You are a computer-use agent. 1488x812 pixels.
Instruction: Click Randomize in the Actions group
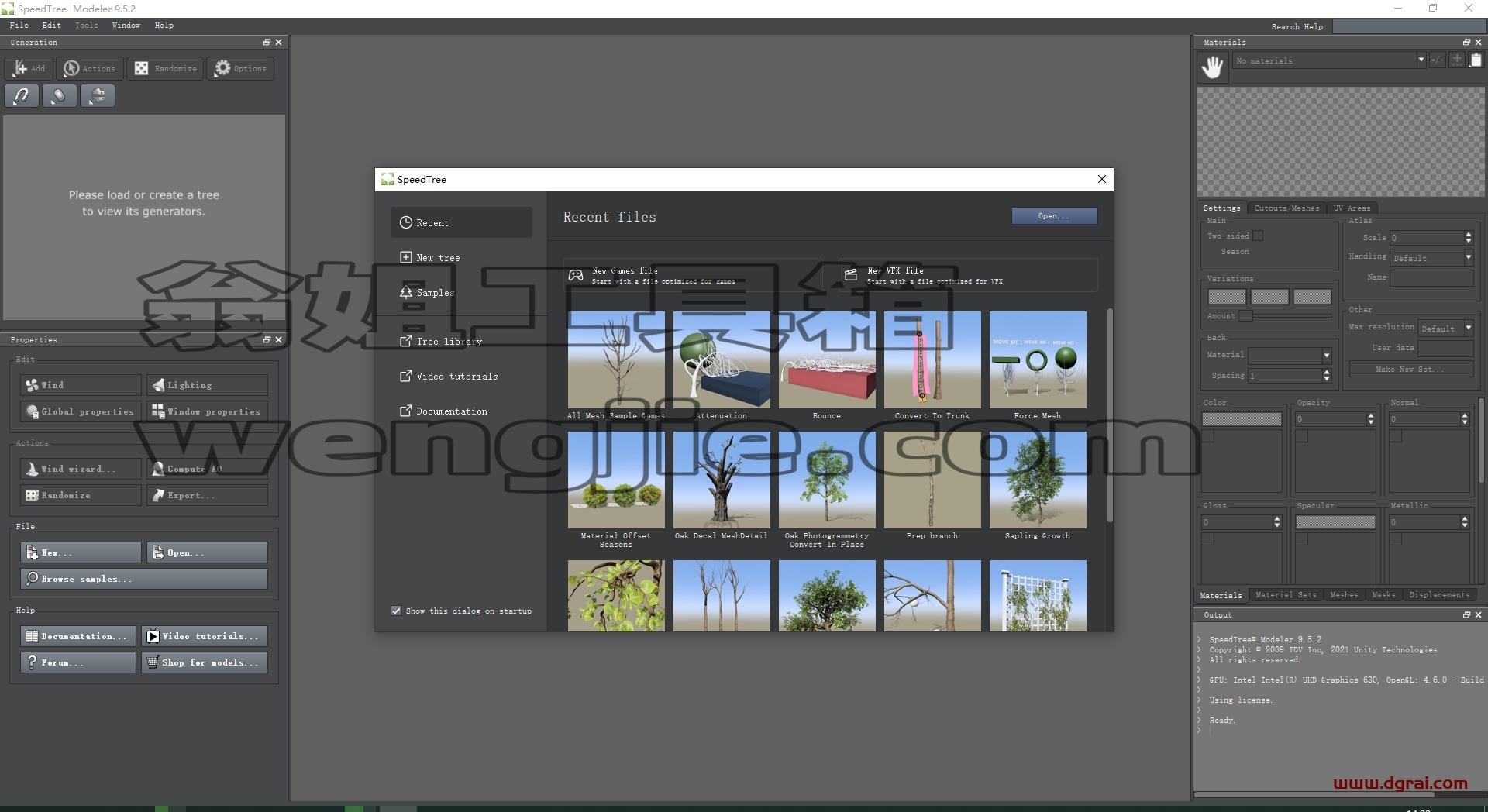pos(81,495)
